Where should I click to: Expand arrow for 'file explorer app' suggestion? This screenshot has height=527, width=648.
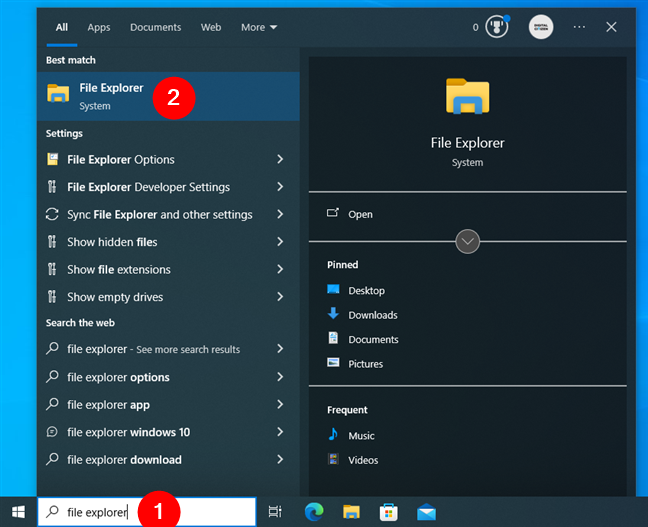point(280,404)
